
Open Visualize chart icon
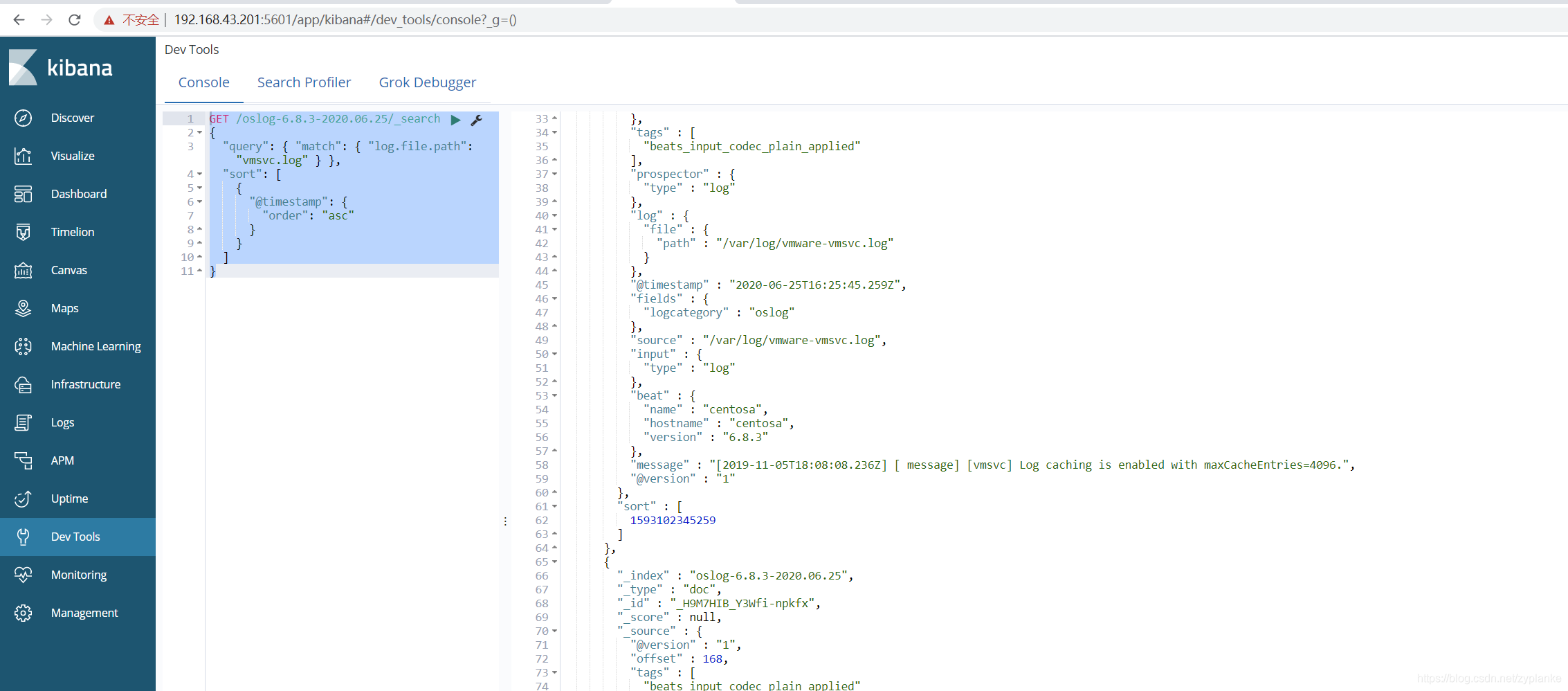(x=23, y=156)
